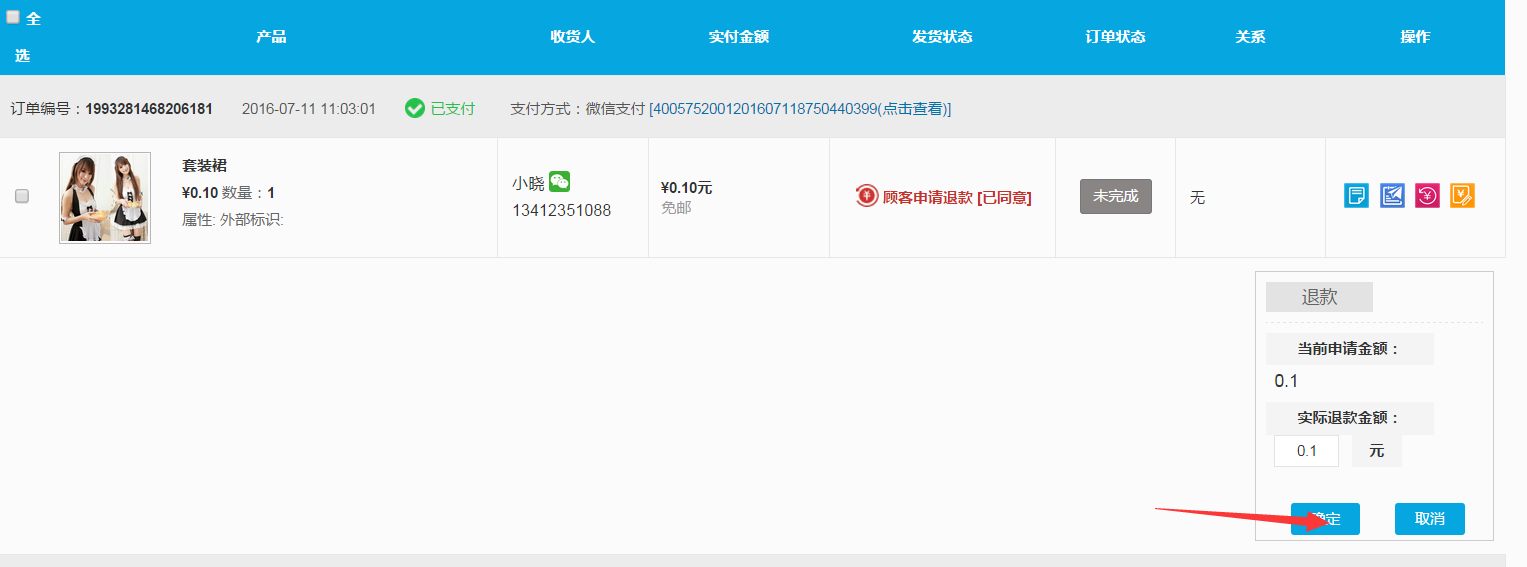Viewport: 1527px width, 567px height.
Task: Click the pink refund yen icon
Action: pyautogui.click(x=1427, y=196)
